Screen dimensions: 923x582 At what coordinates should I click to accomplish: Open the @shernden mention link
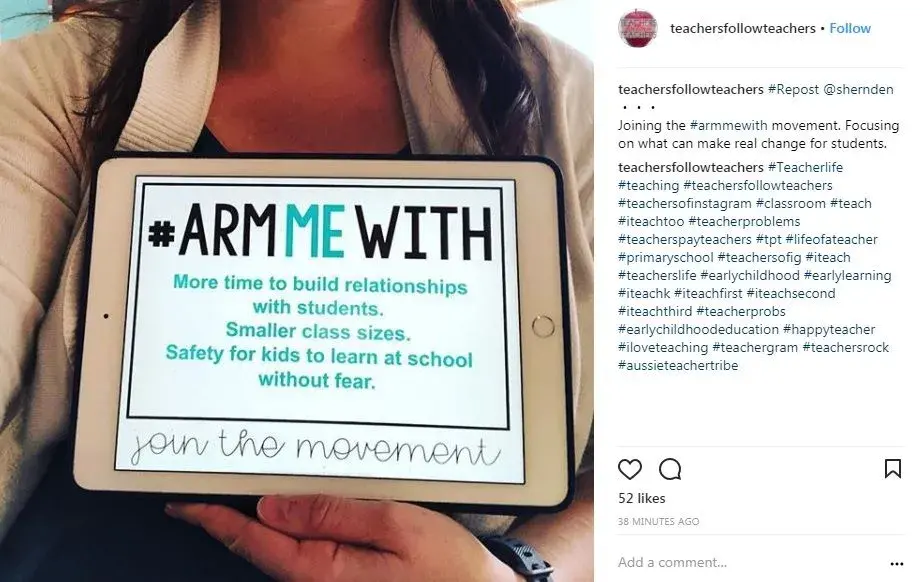858,89
